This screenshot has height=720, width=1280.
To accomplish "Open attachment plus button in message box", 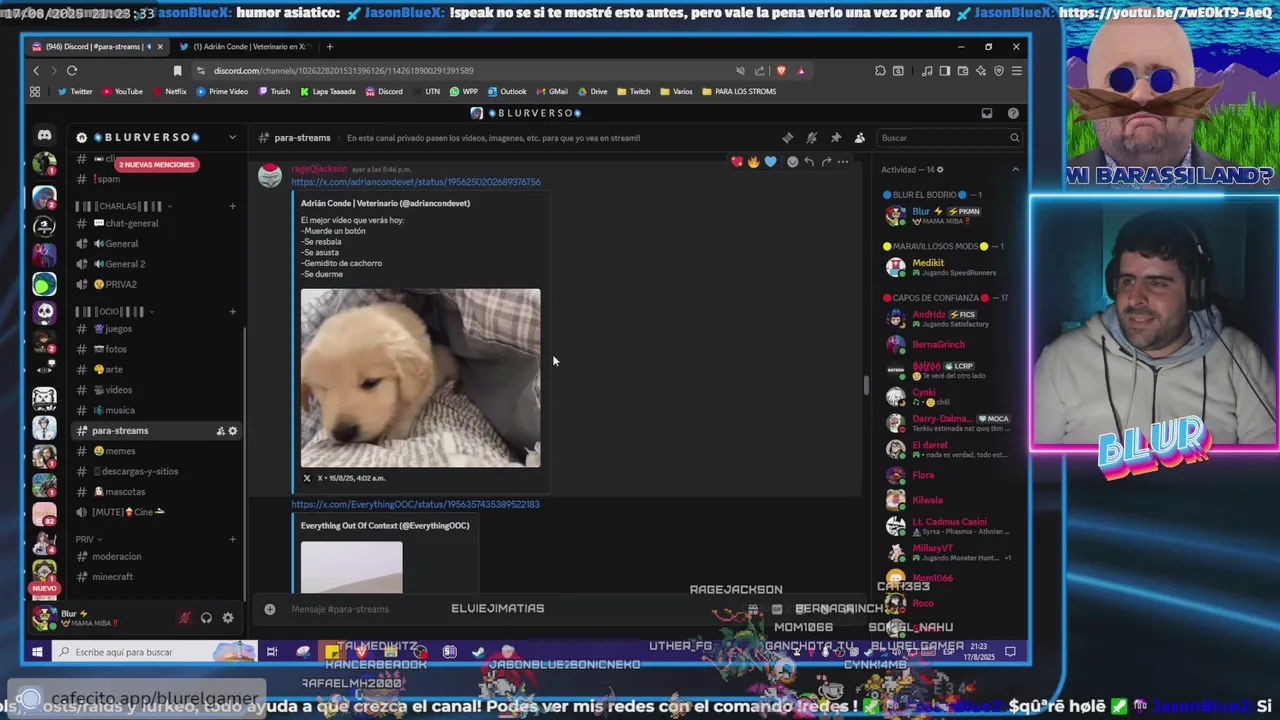I will 270,609.
